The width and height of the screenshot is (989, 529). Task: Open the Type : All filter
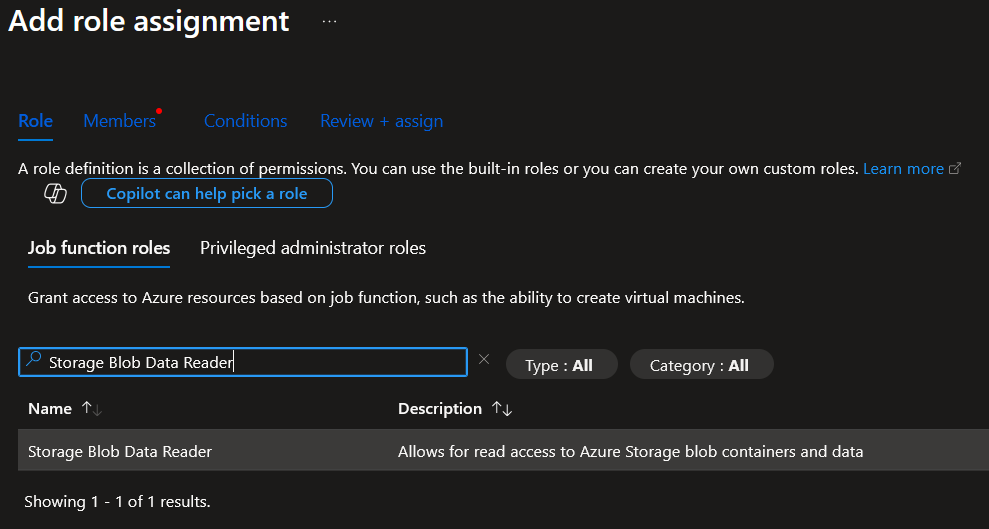(561, 364)
